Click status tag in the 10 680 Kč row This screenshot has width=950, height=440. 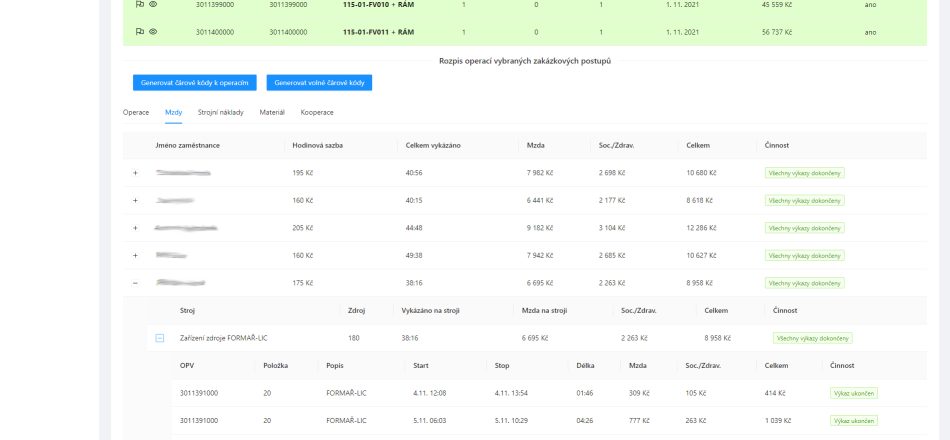point(804,173)
